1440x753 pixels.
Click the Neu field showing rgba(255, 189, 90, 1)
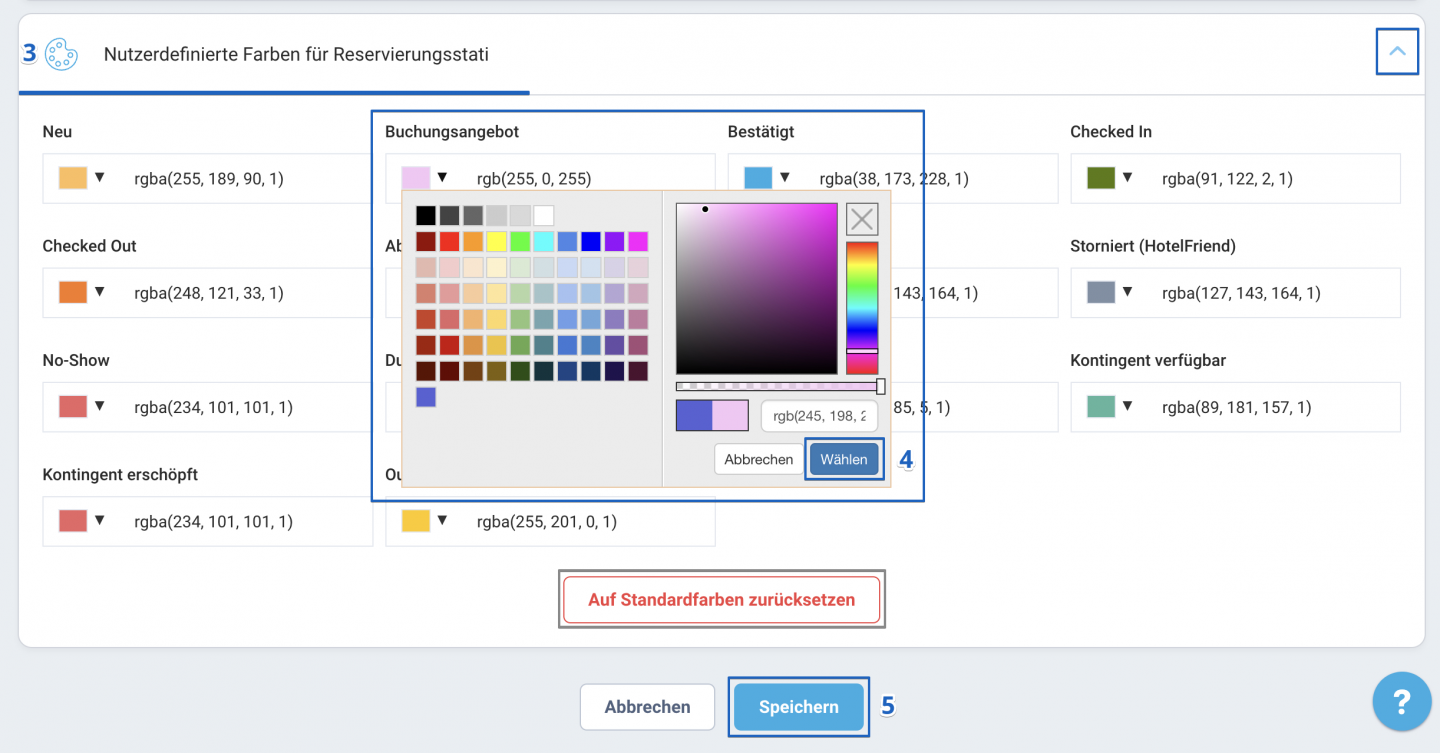208,179
